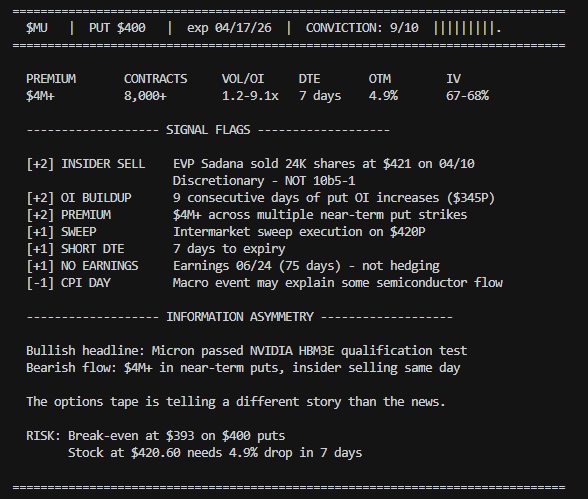Screen dimensions: 588x499
Task: Click the 8,000+ contracts value
Action: 145,96
